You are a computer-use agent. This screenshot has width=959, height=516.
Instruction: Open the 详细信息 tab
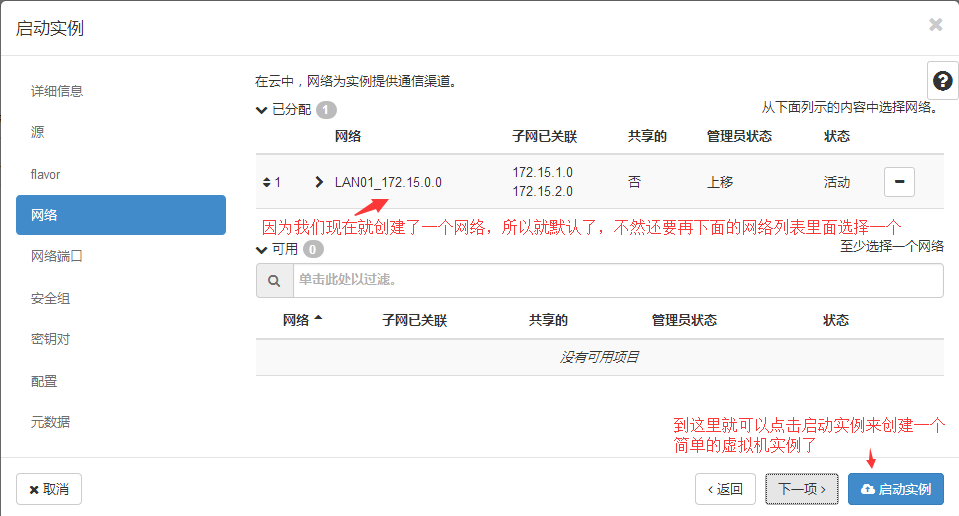[57, 91]
